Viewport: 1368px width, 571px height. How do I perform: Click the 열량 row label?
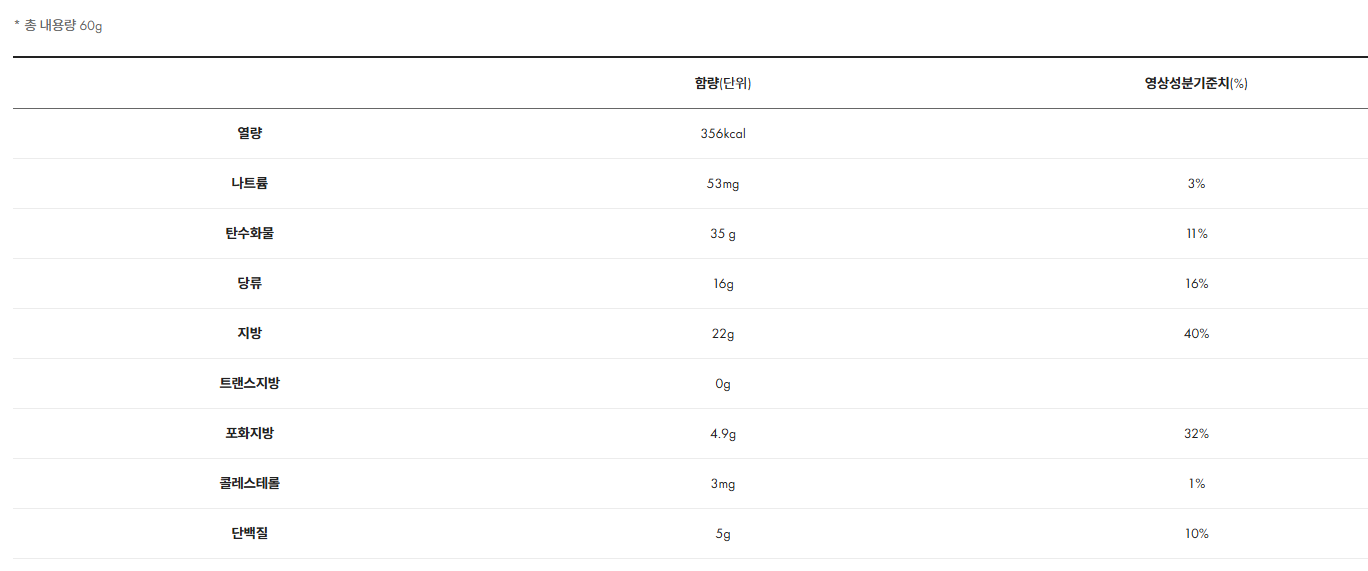tap(249, 133)
